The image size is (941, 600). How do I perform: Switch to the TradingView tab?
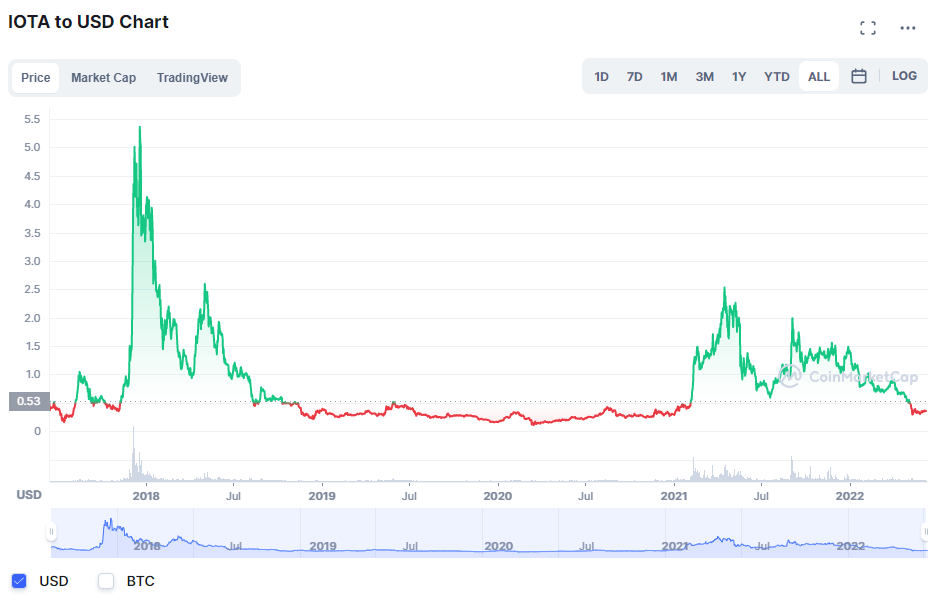coord(192,77)
